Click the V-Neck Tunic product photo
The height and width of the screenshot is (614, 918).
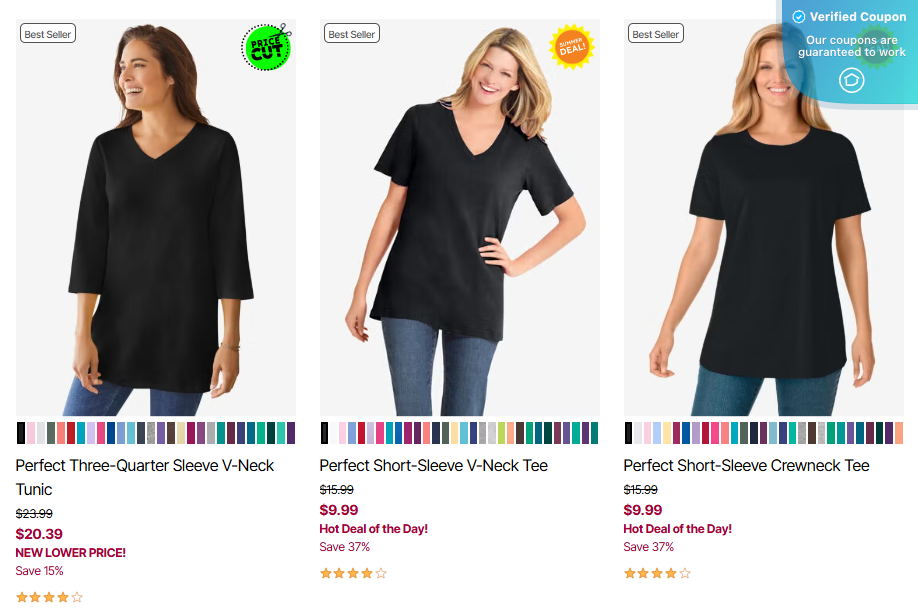coord(156,230)
